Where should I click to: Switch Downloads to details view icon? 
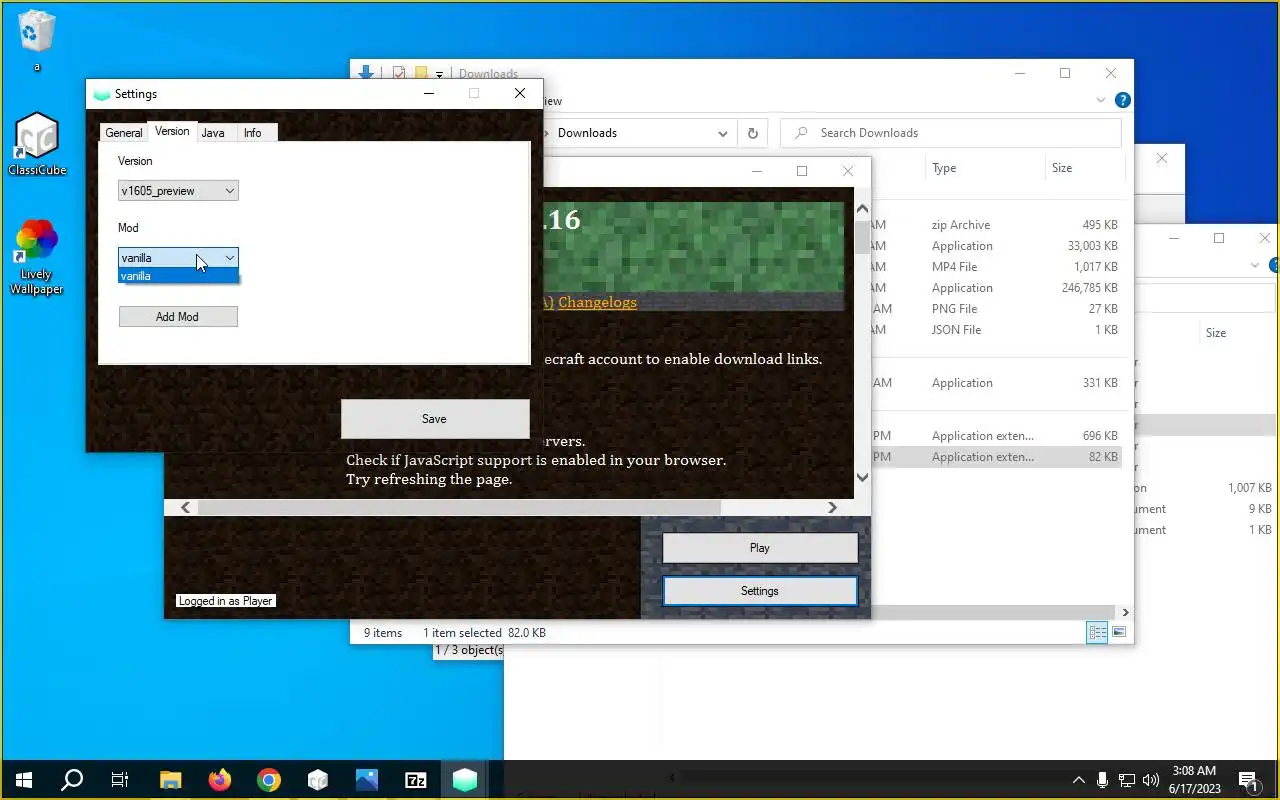click(x=1097, y=632)
